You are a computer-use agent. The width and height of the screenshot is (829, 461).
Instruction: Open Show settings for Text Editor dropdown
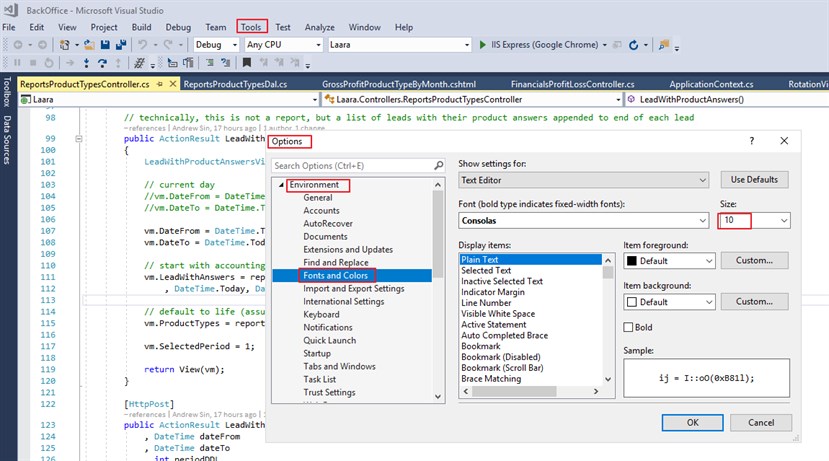point(584,180)
